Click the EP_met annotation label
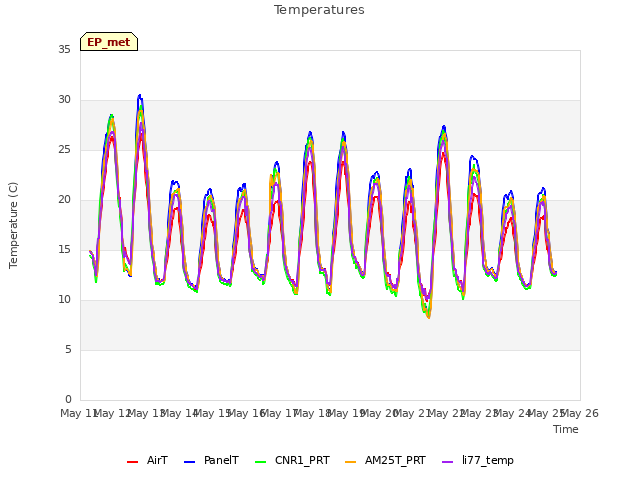This screenshot has width=640, height=480. tap(109, 42)
